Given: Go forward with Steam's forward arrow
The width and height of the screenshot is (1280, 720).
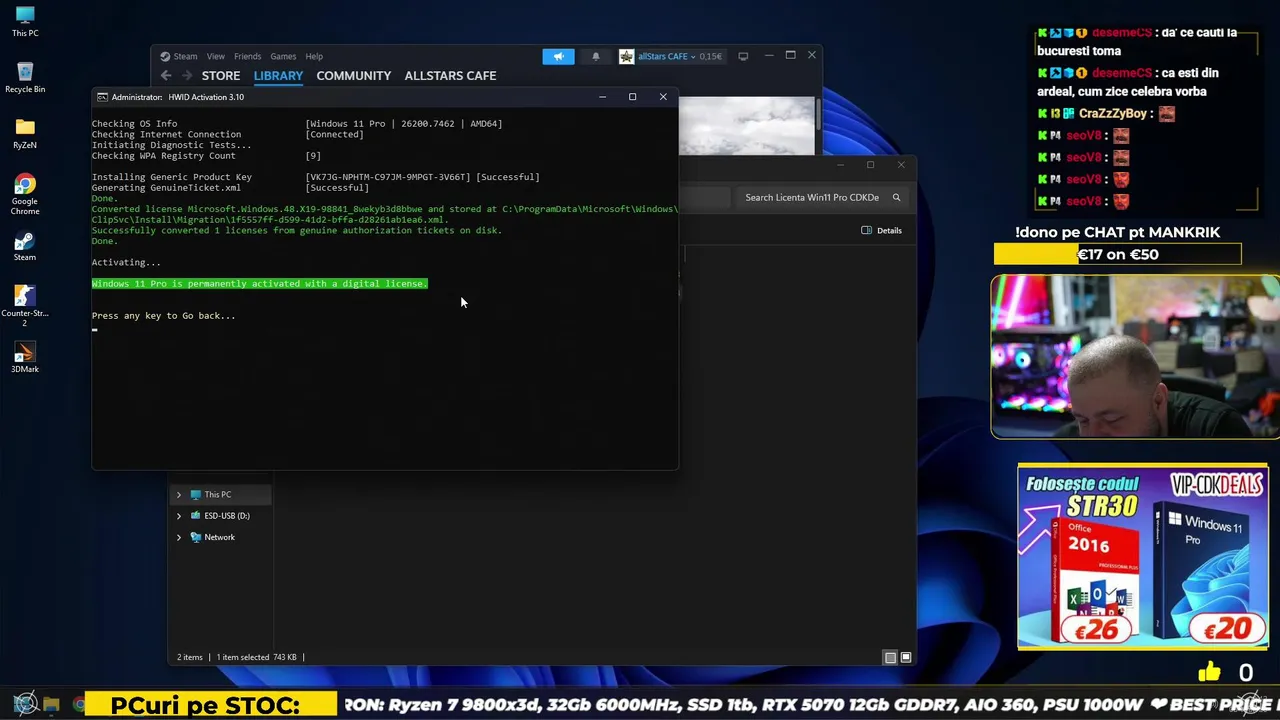Looking at the screenshot, I should click(x=187, y=76).
